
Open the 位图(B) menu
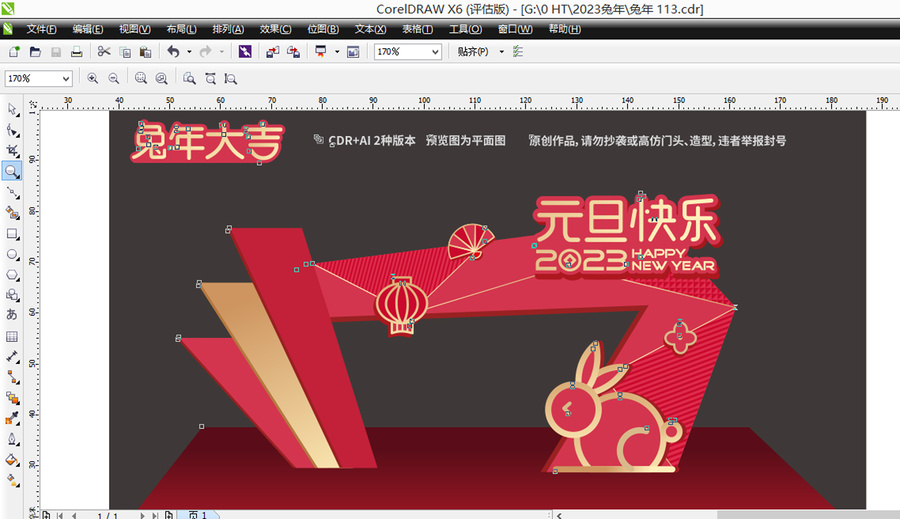[x=323, y=29]
